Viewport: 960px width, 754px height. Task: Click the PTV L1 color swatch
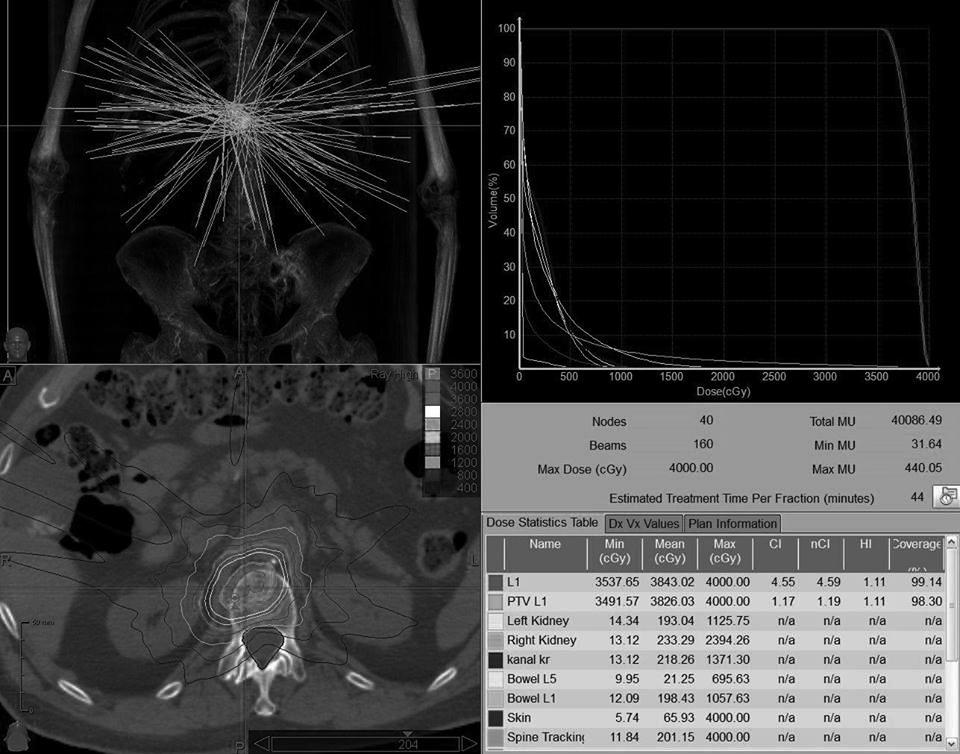click(x=495, y=602)
